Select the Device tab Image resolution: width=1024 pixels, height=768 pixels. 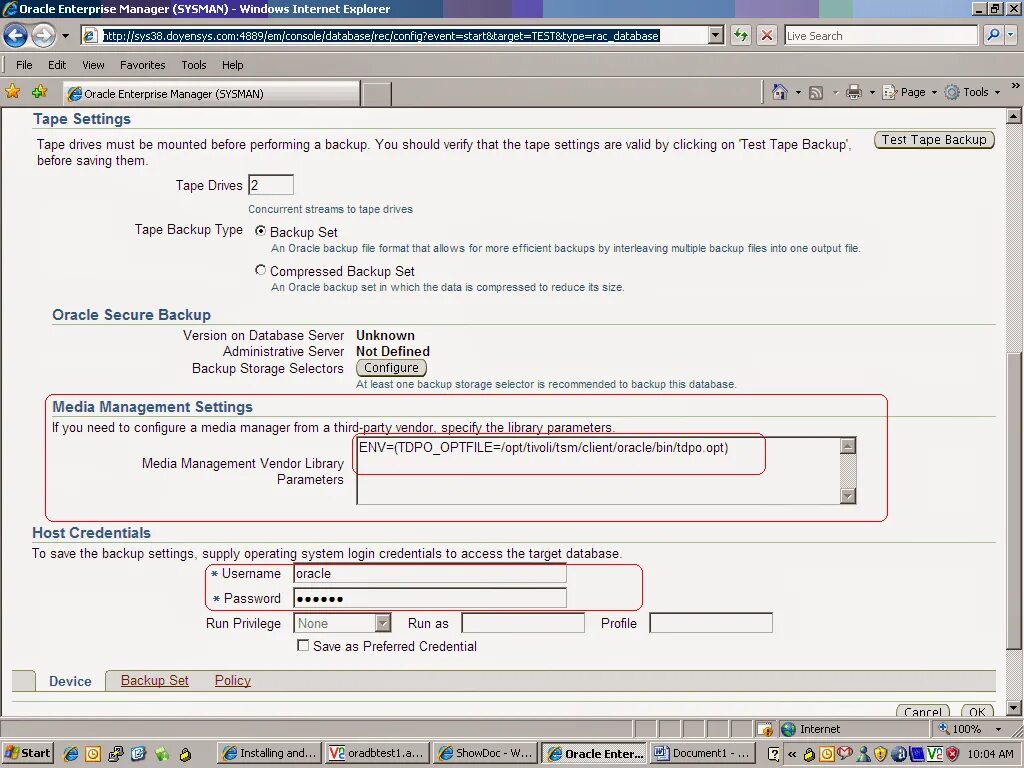70,681
